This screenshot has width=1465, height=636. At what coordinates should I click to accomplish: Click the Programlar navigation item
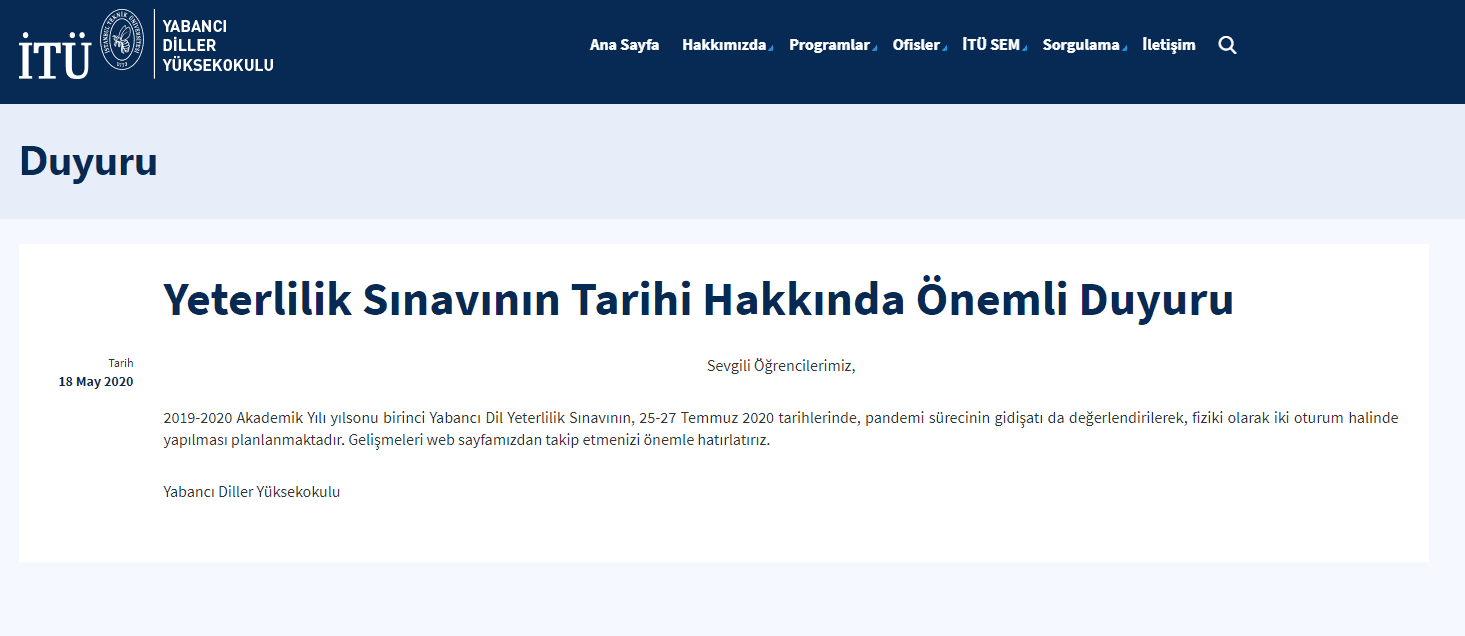(x=830, y=44)
